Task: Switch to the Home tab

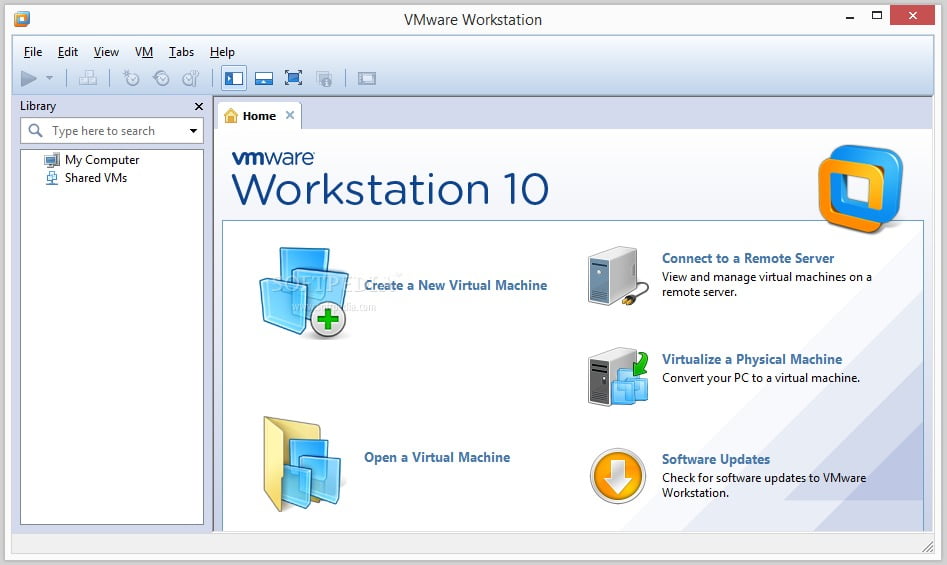Action: coord(259,116)
